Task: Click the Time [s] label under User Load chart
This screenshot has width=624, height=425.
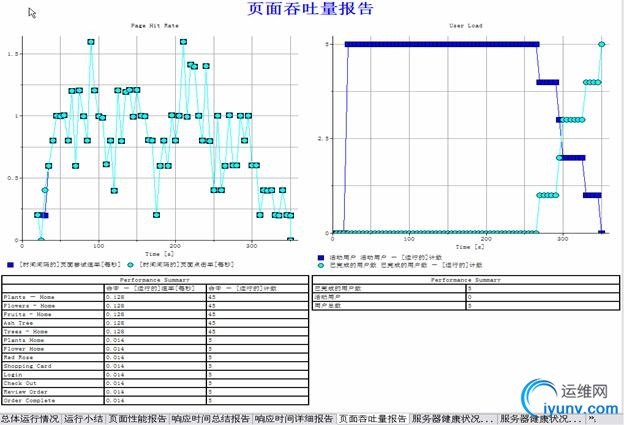Action: point(470,247)
